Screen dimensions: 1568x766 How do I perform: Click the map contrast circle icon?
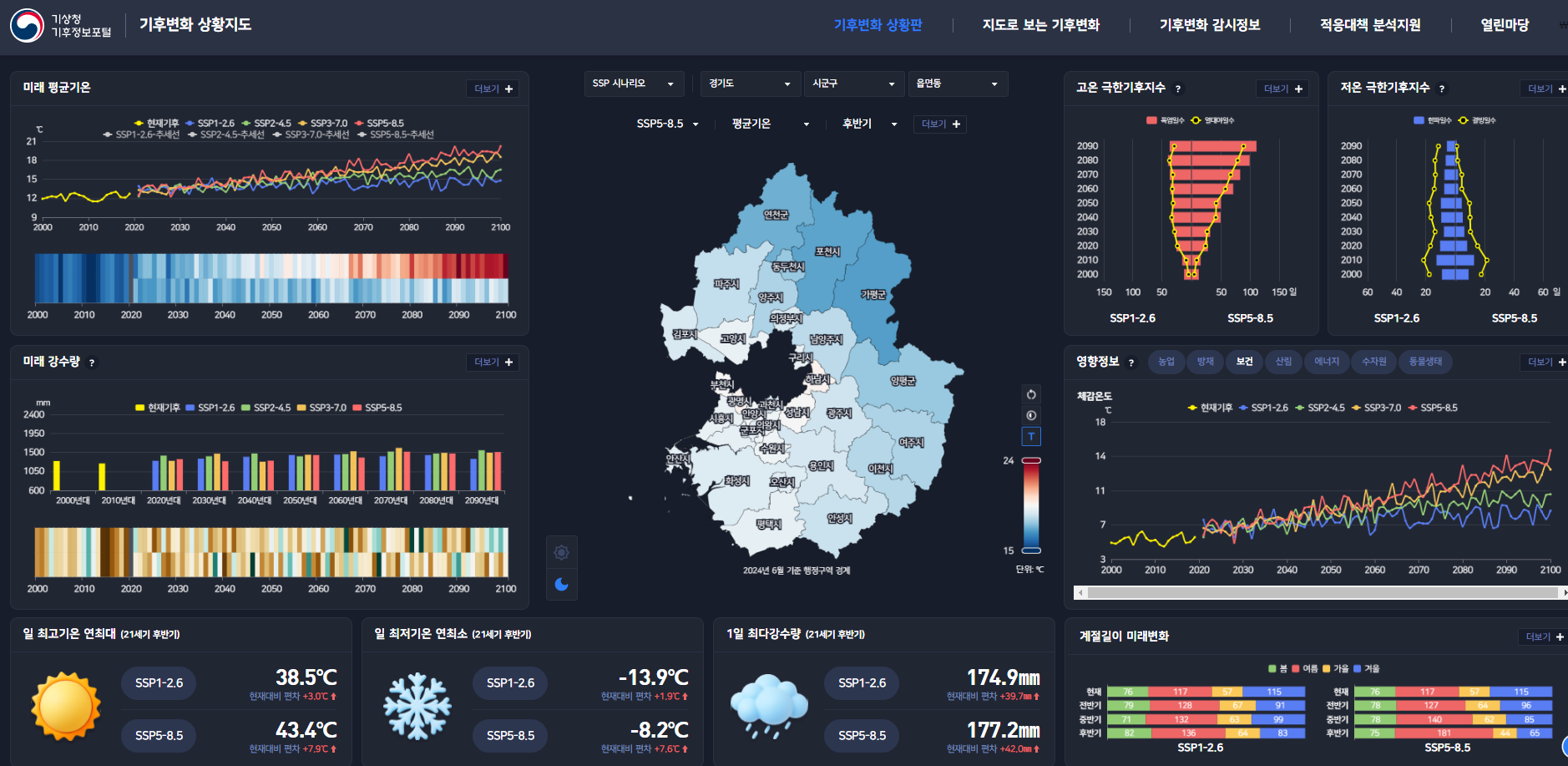(1031, 415)
